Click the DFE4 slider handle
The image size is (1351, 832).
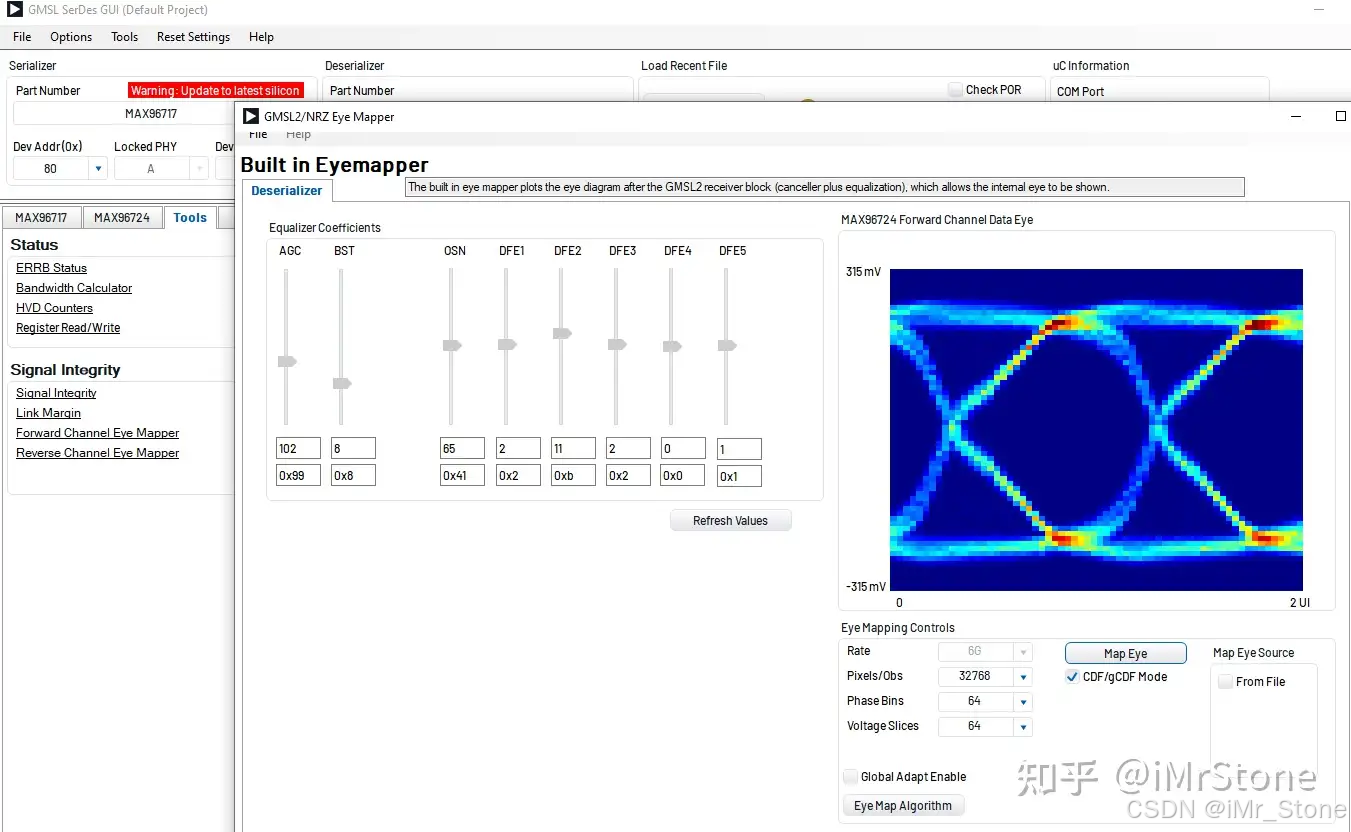tap(672, 346)
